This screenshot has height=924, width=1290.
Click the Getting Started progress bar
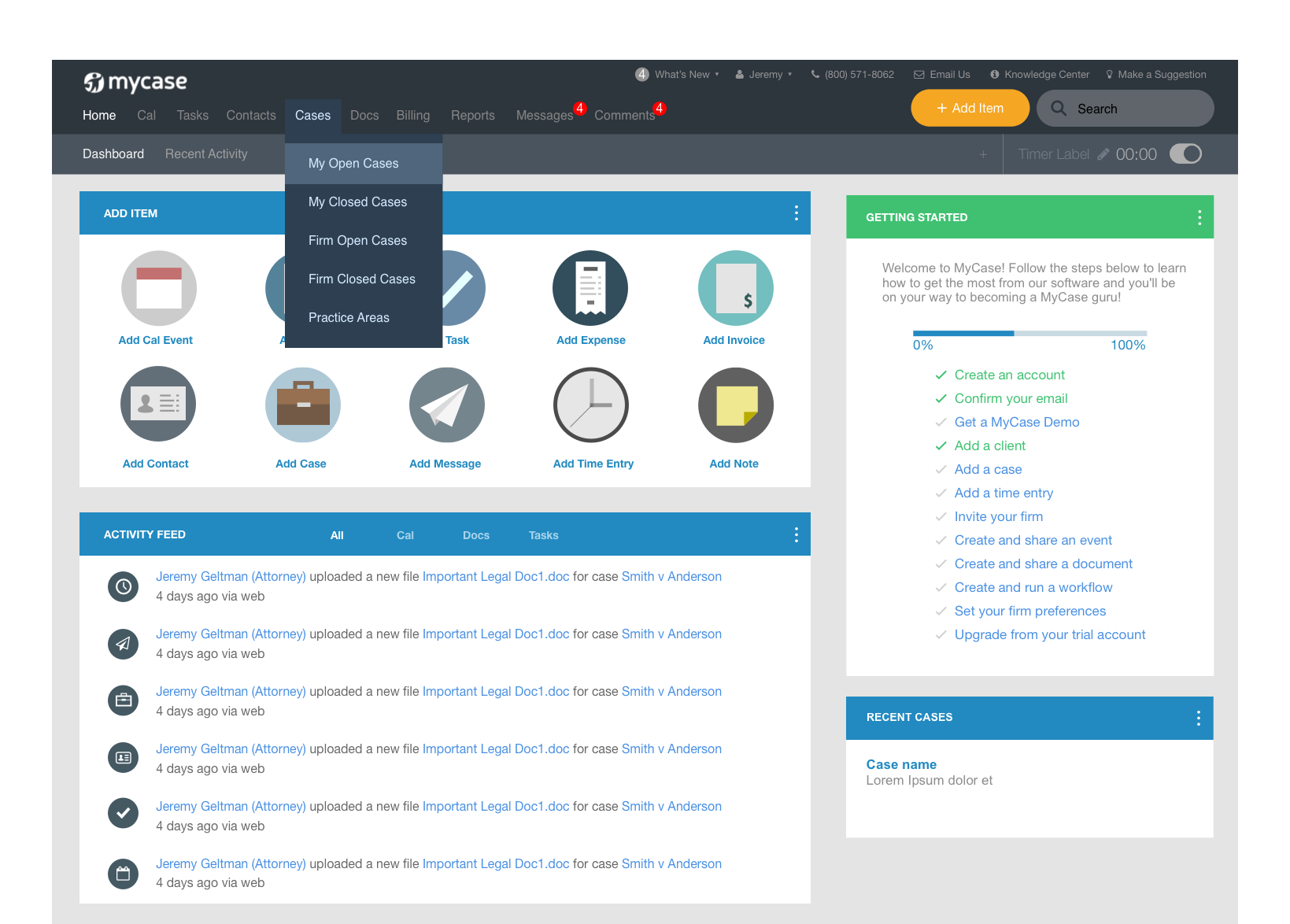tap(1029, 334)
